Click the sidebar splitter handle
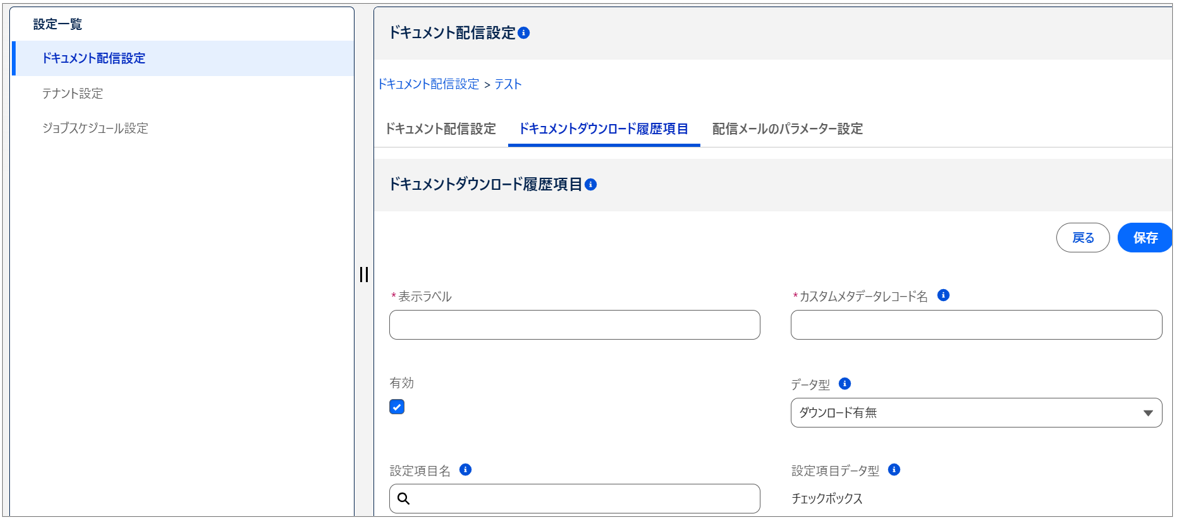The width and height of the screenshot is (1179, 525). [x=364, y=274]
